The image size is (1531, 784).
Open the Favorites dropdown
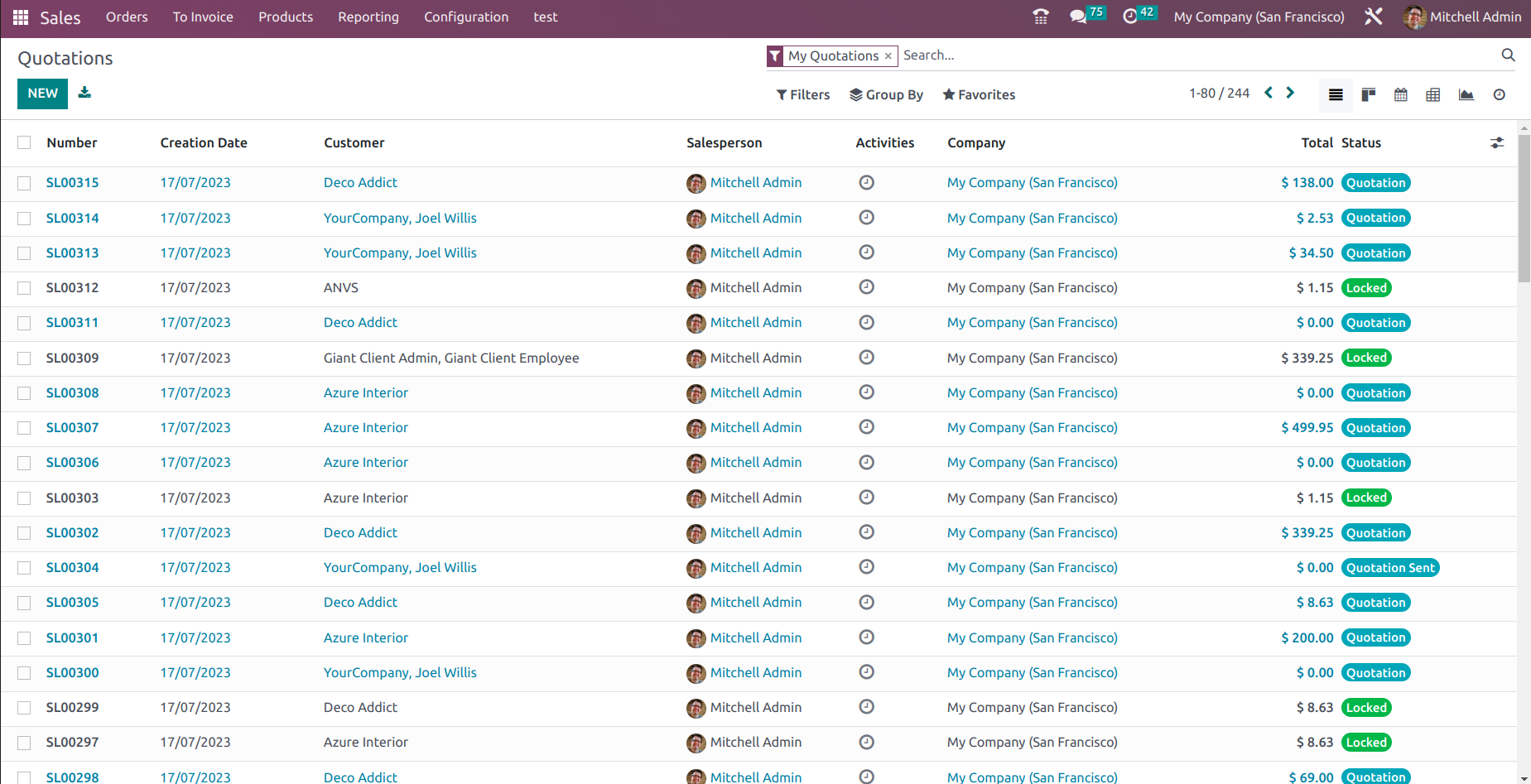click(978, 94)
